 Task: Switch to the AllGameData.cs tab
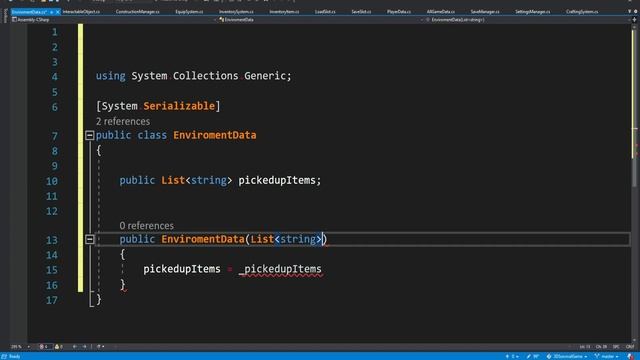[440, 12]
